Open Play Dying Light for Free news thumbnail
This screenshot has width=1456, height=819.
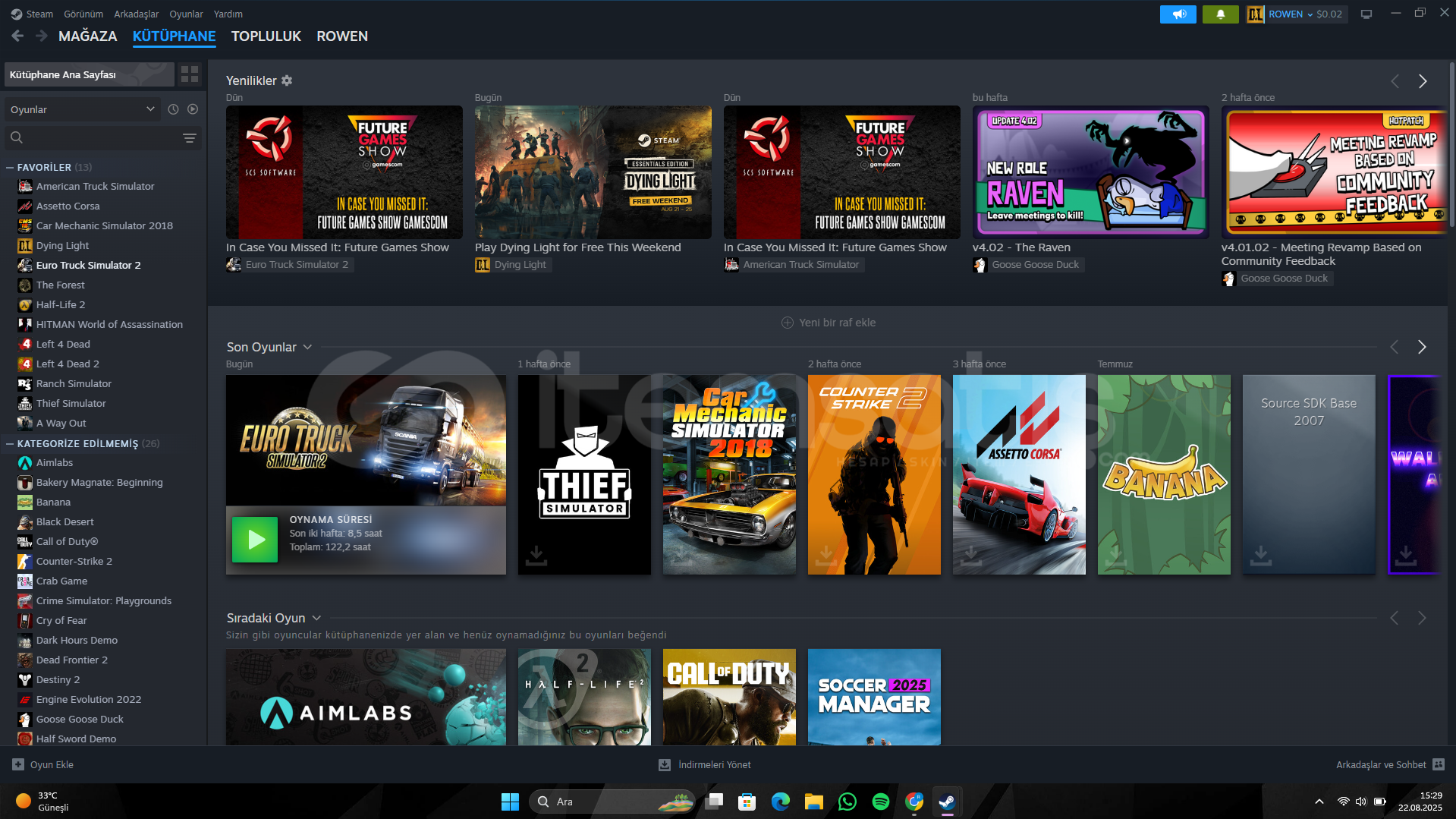point(593,172)
